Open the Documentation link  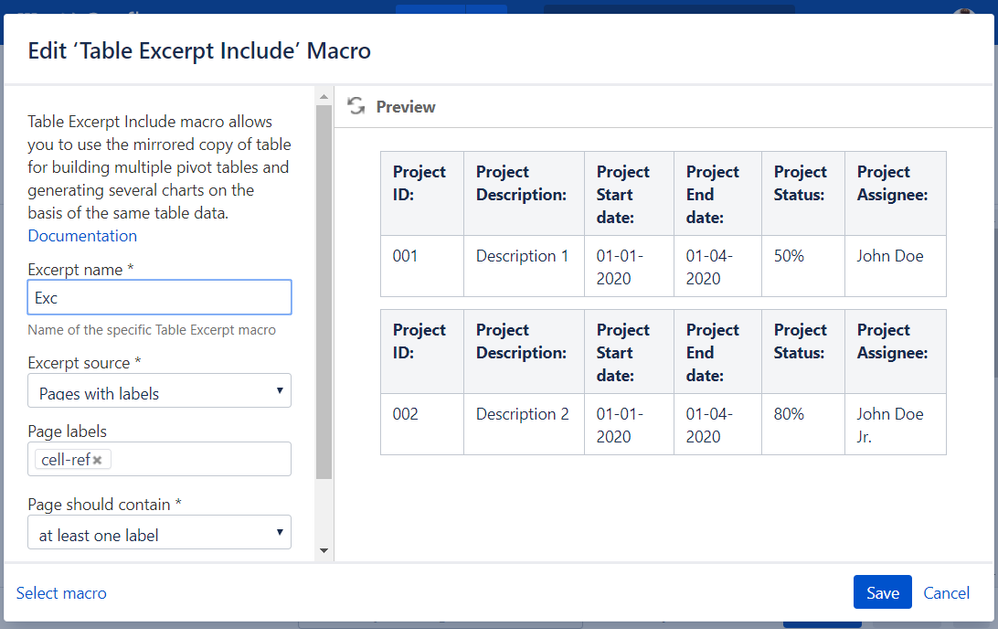[x=82, y=236]
